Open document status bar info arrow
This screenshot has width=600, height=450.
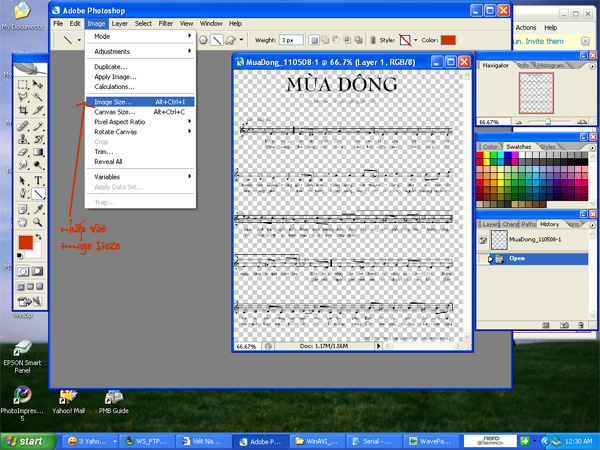click(378, 346)
